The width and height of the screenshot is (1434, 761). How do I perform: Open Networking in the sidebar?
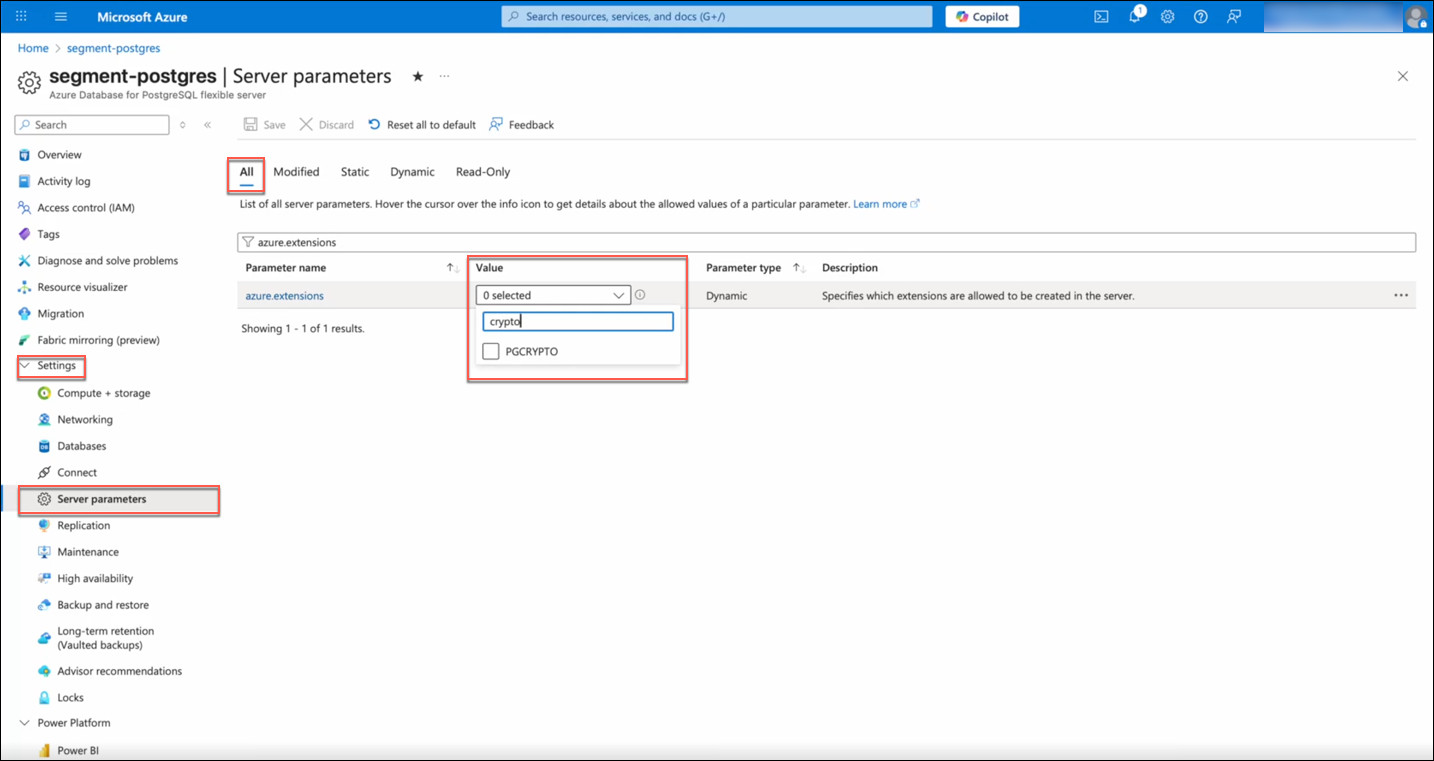click(x=85, y=420)
